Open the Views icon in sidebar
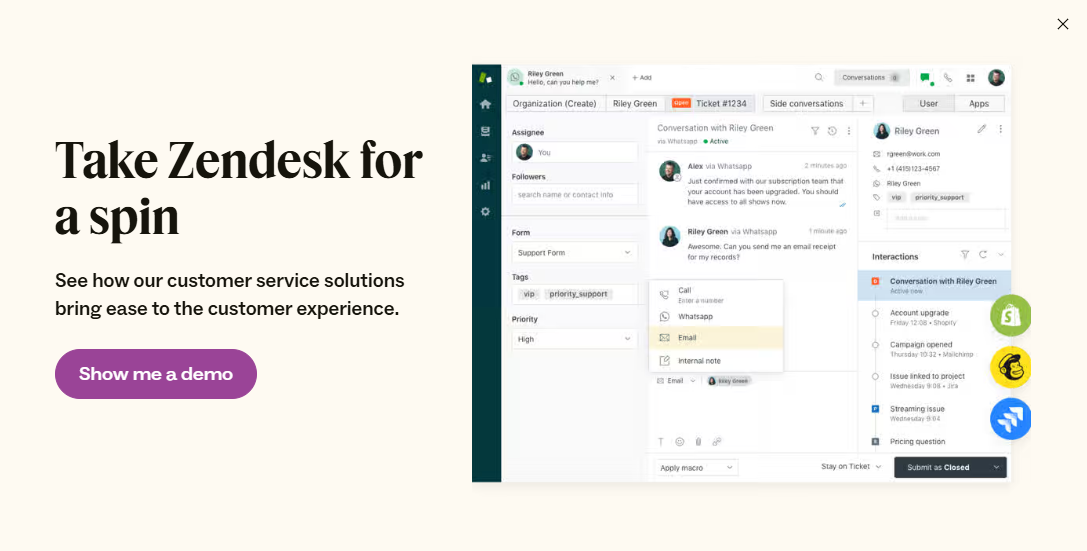The image size is (1087, 551). click(x=485, y=131)
